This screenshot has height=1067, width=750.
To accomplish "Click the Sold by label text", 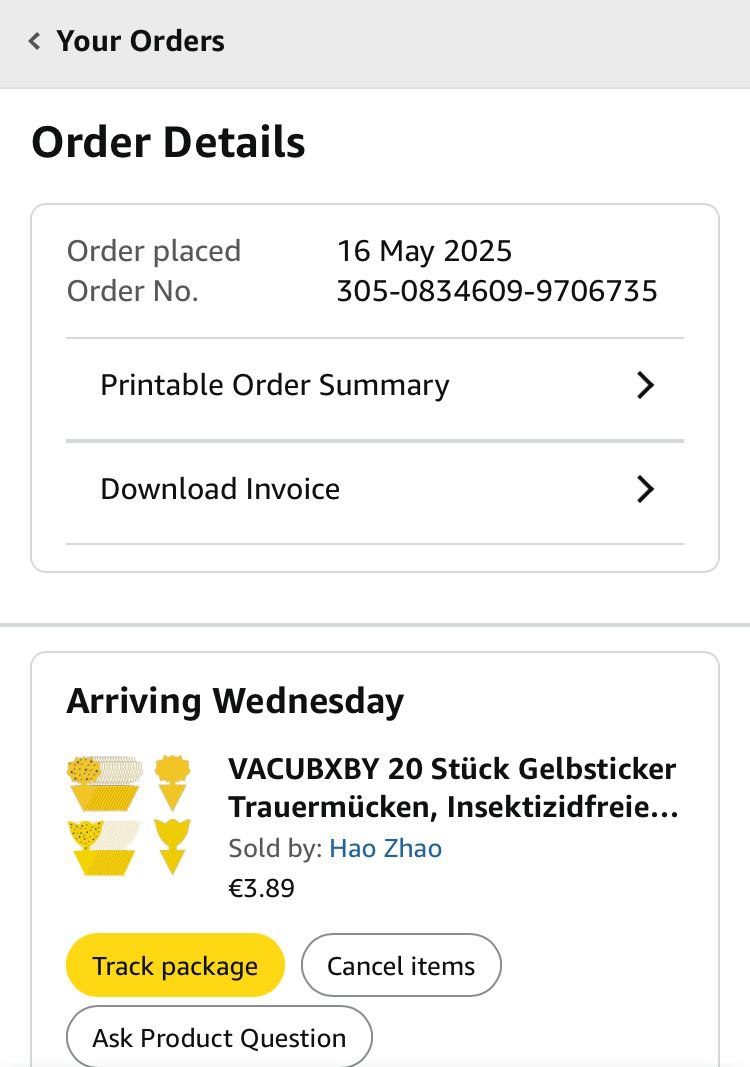I will point(275,849).
